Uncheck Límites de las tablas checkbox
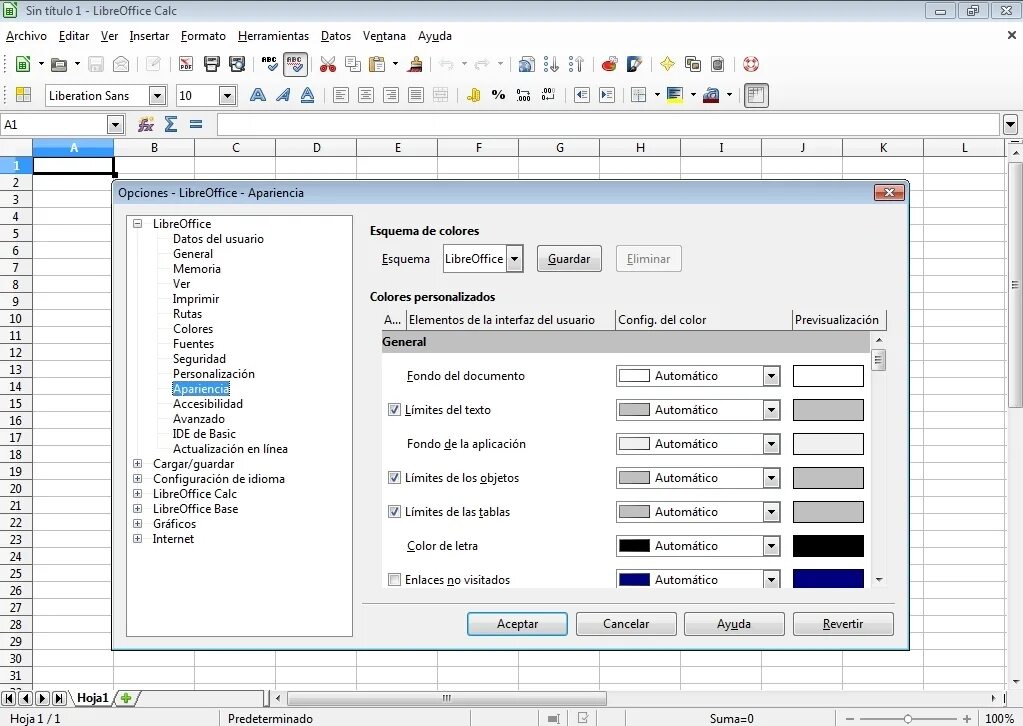Screen dimensions: 1023x726 coord(394,511)
